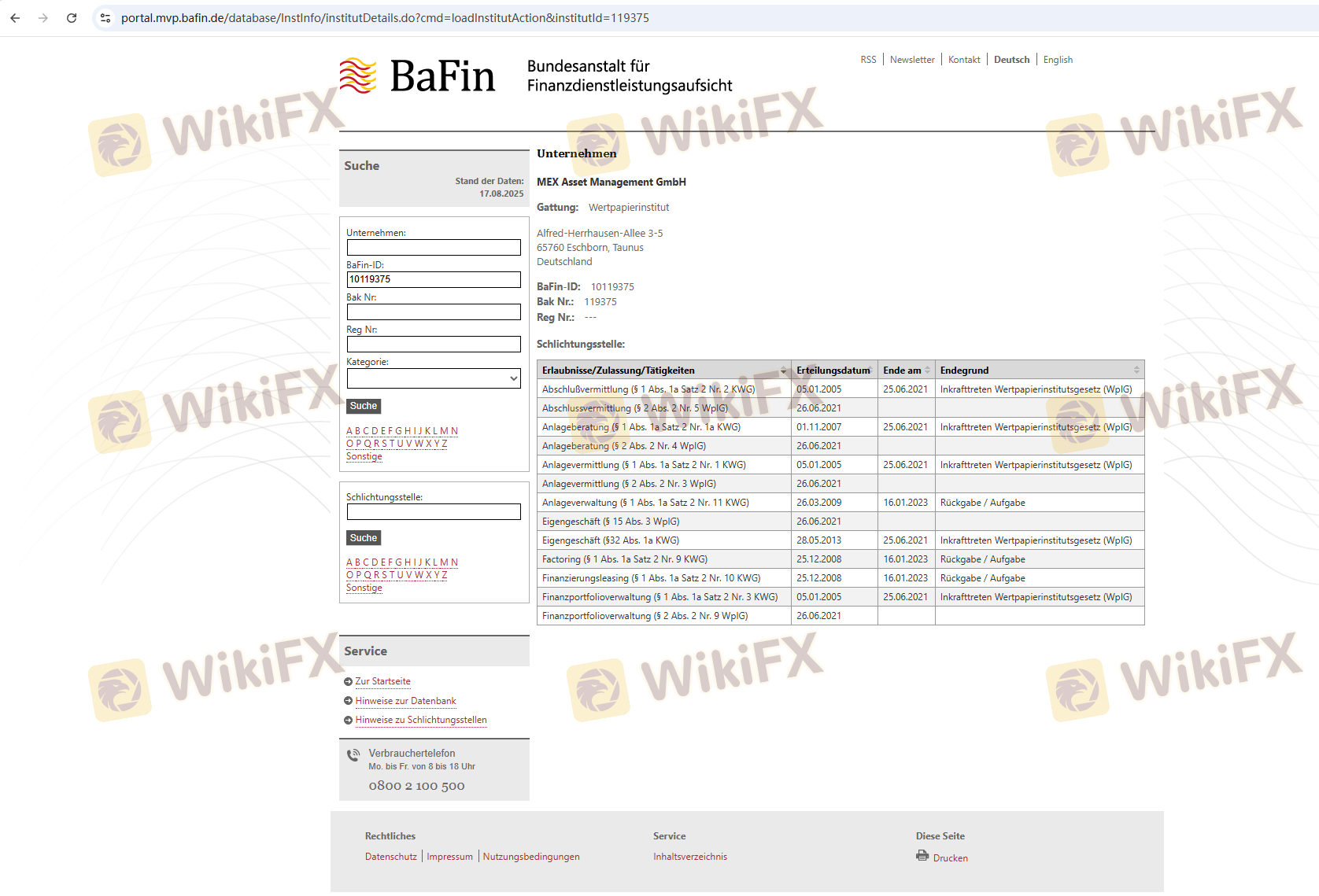Click the printer icon beside Drucken

point(922,856)
